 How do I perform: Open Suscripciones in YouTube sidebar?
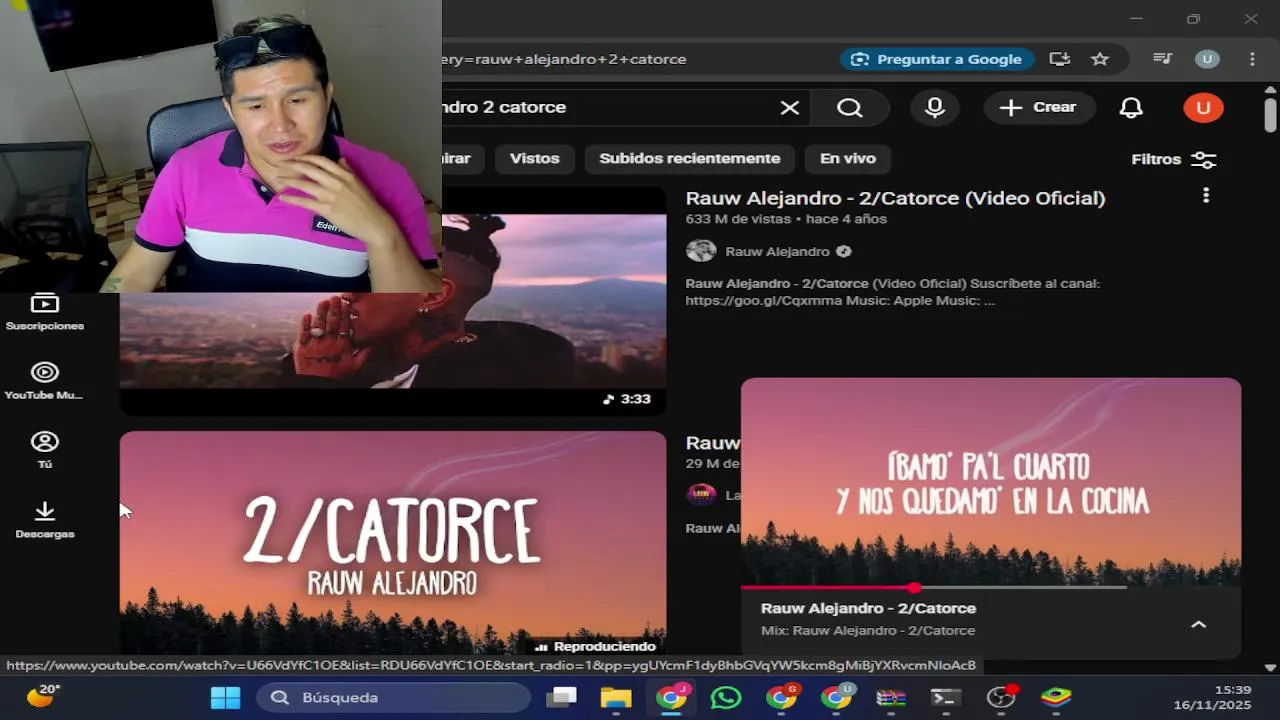point(44,312)
